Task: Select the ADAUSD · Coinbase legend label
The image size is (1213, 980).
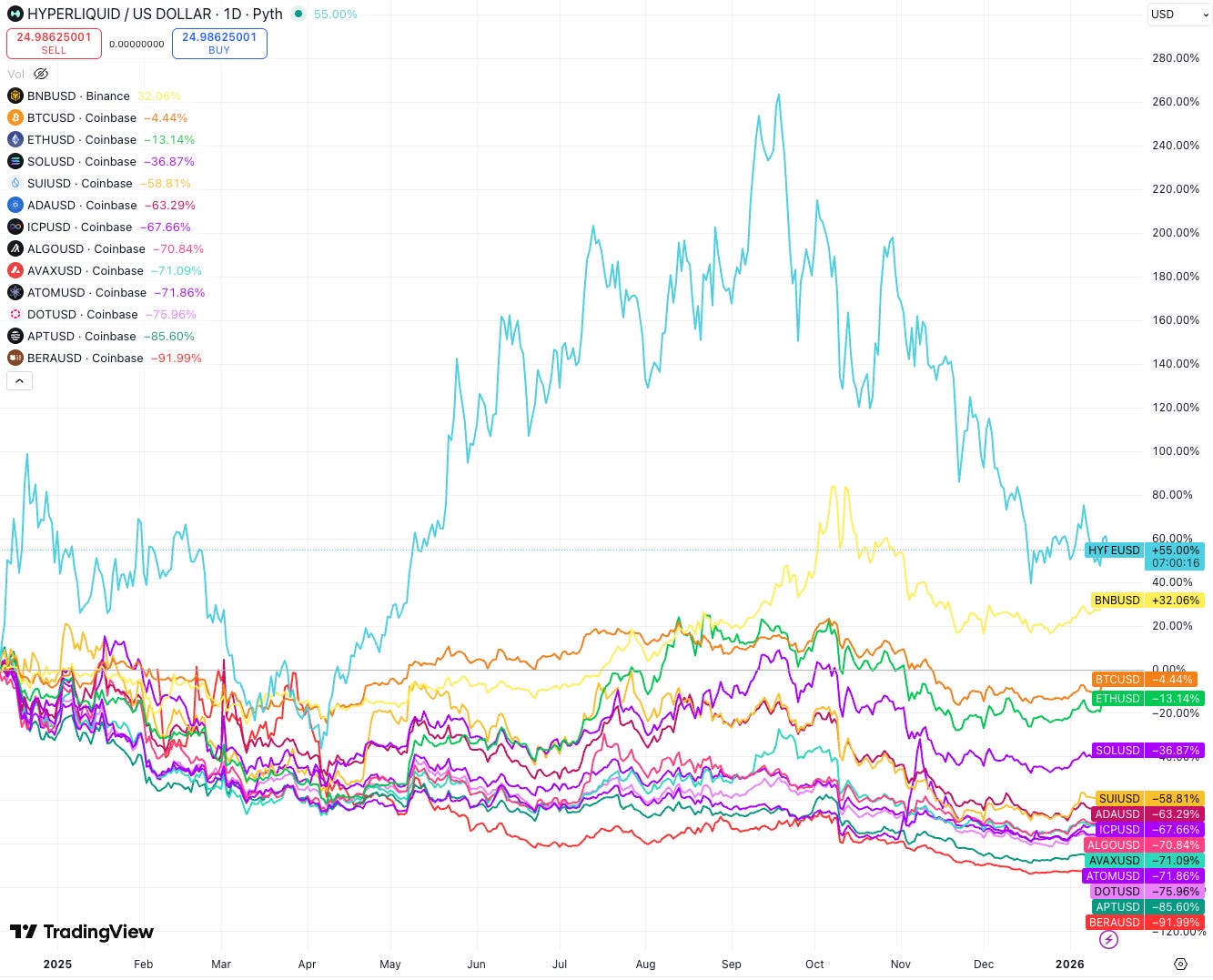Action: [x=82, y=205]
